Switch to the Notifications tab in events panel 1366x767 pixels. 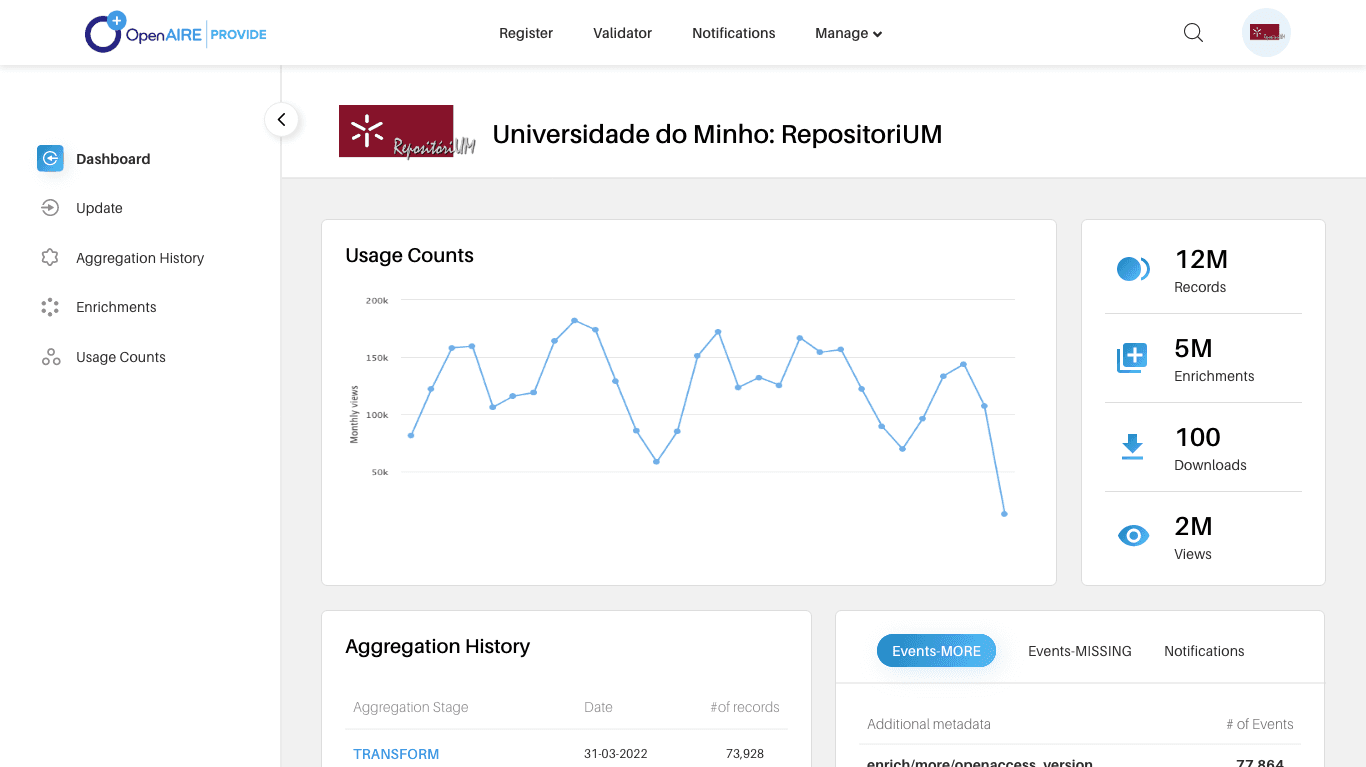[x=1204, y=651]
